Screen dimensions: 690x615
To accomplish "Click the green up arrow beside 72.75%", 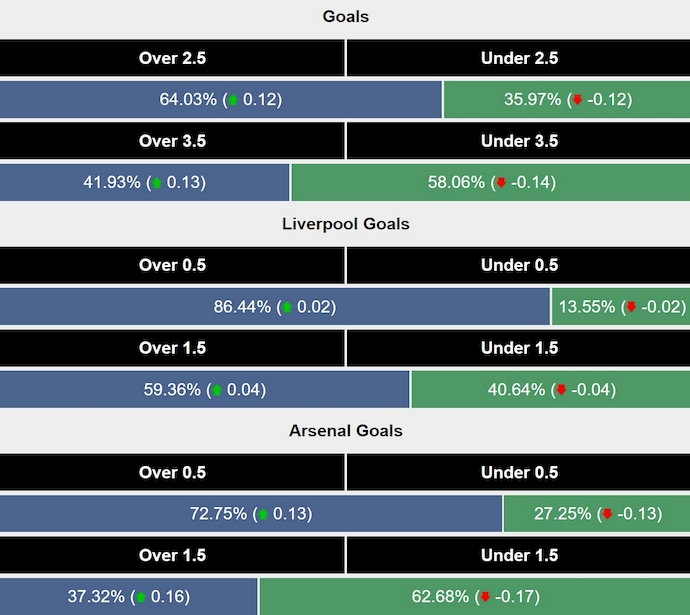I will pos(263,514).
